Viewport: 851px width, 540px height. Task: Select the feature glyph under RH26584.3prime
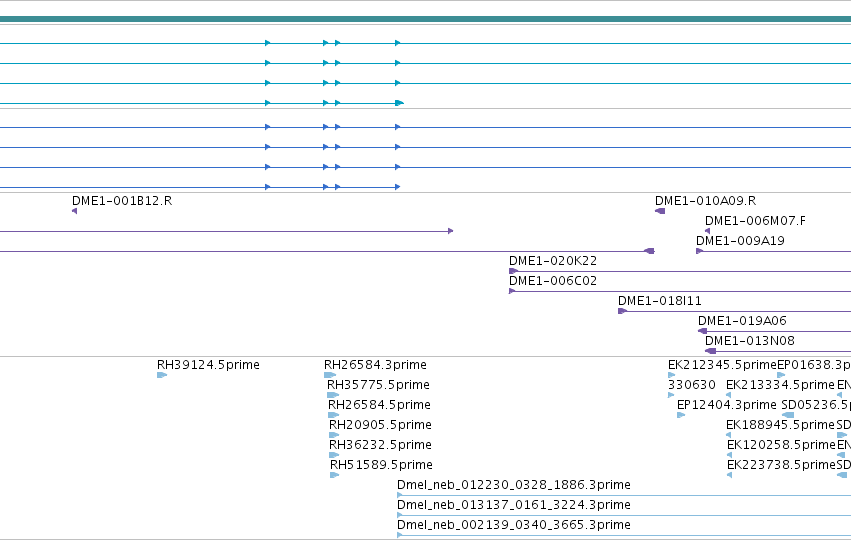coord(330,375)
